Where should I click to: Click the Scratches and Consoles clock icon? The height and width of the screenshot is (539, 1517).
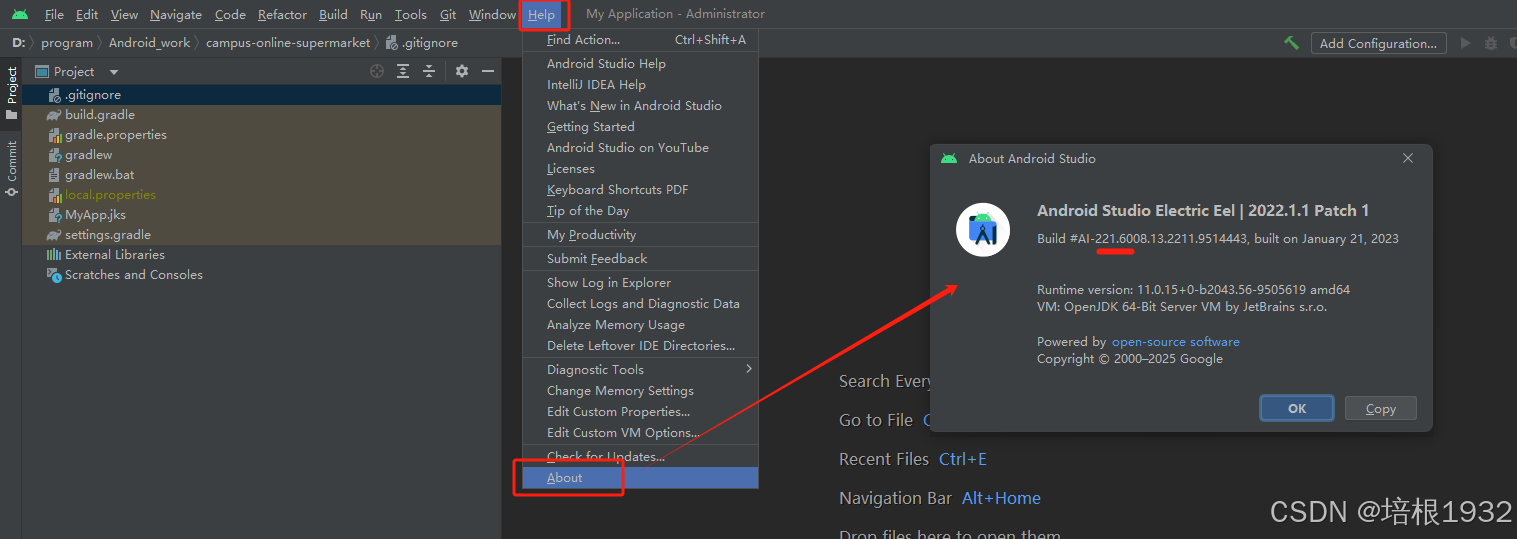54,275
